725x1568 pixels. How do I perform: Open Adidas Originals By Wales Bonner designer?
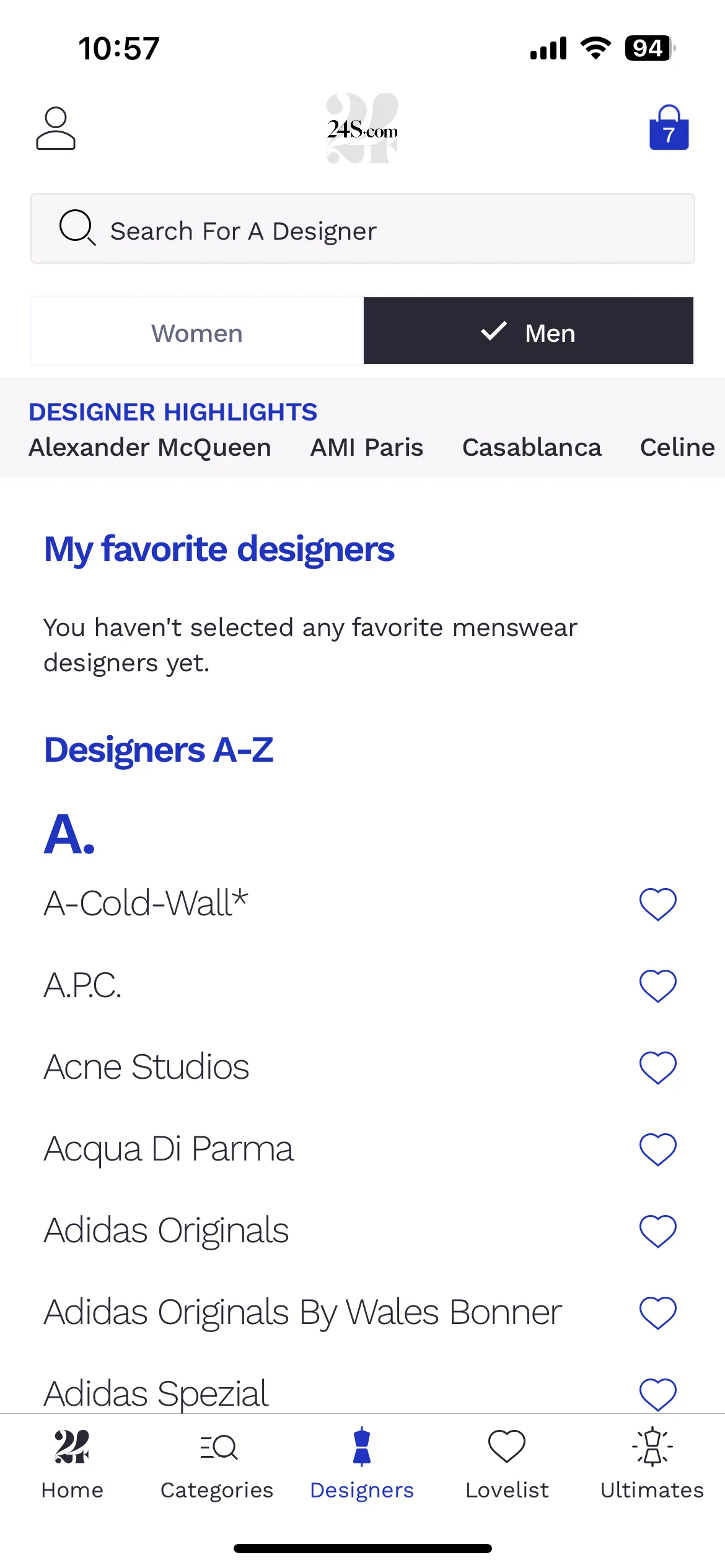coord(302,1312)
